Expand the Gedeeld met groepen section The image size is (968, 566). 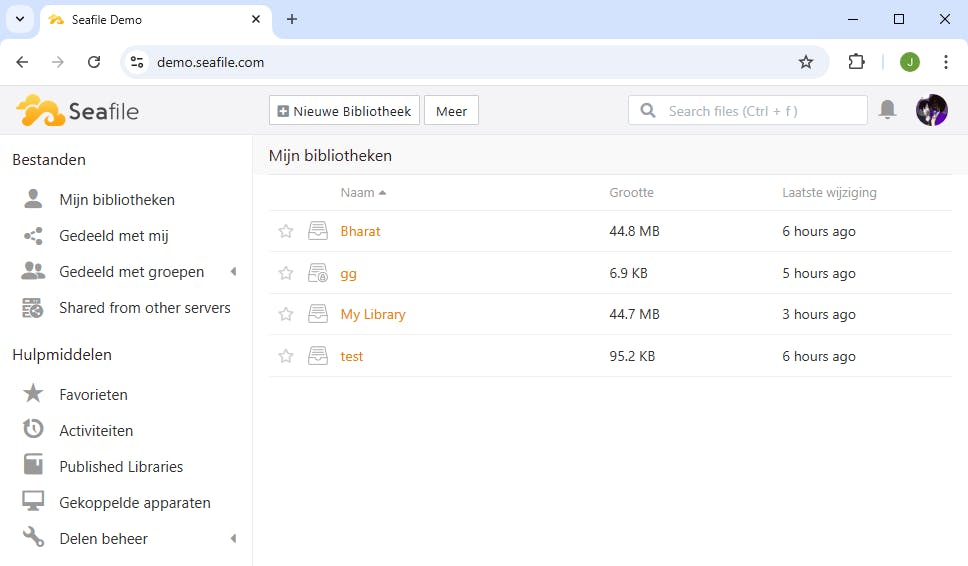pos(233,272)
